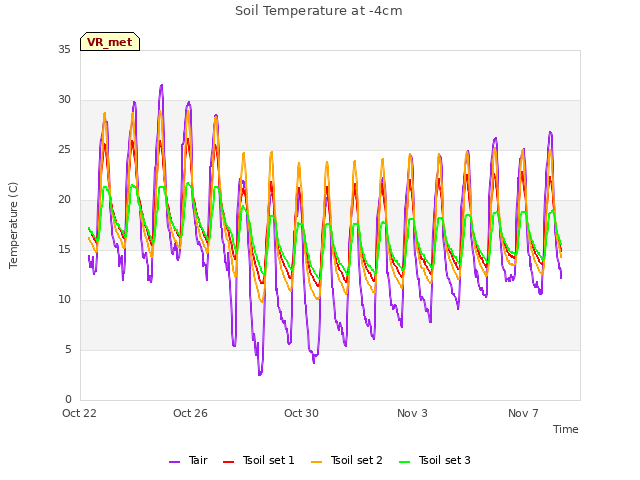The width and height of the screenshot is (640, 480).
Task: Click the 10 y-axis tick label
Action: pos(64,300)
